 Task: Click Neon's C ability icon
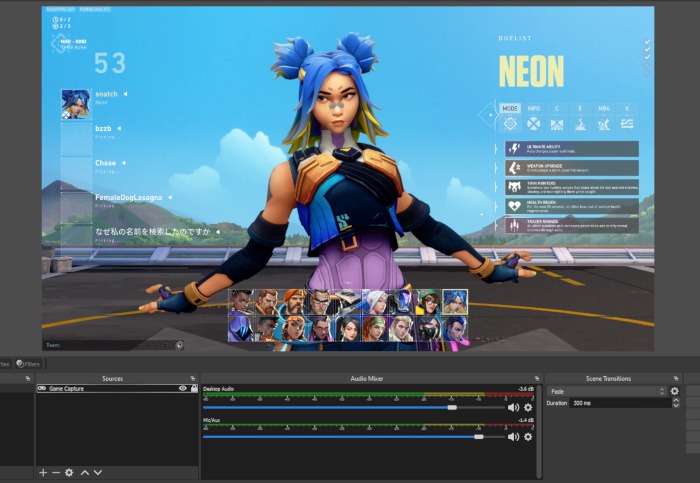coord(557,124)
